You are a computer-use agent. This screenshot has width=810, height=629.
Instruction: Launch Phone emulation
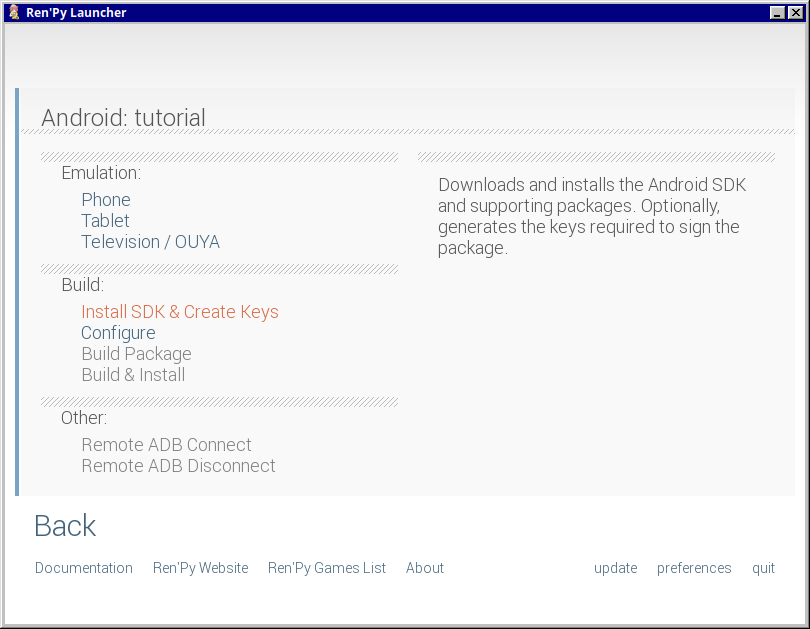click(106, 200)
